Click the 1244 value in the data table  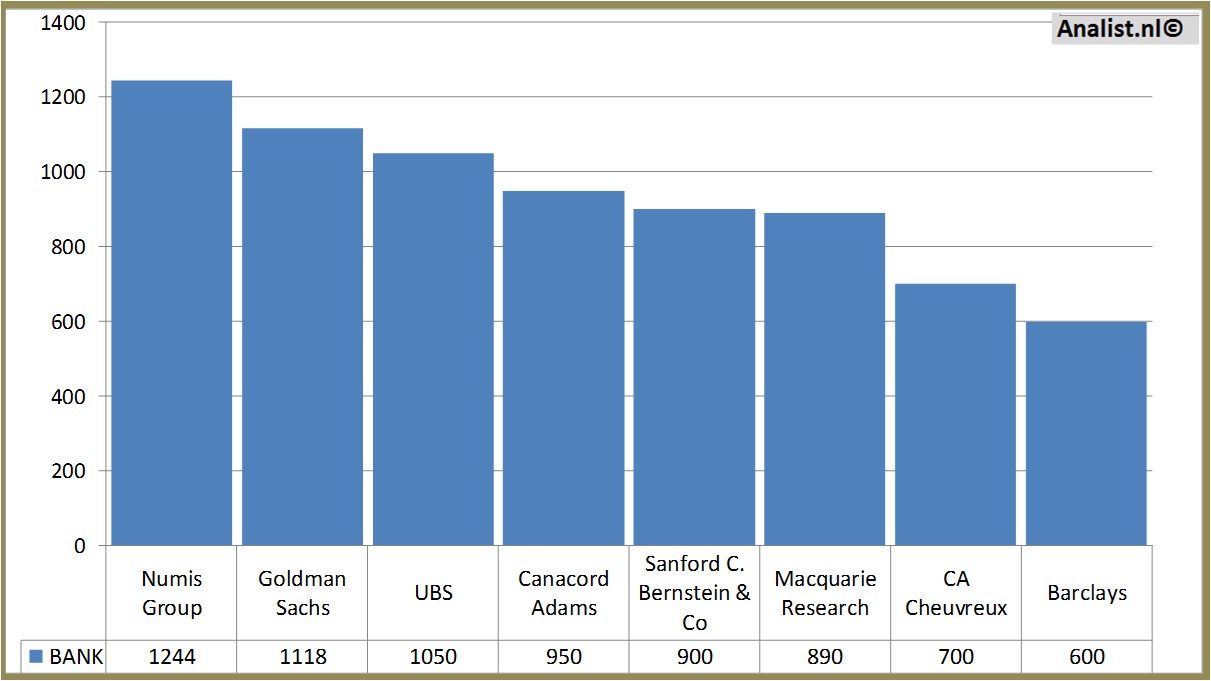(172, 657)
